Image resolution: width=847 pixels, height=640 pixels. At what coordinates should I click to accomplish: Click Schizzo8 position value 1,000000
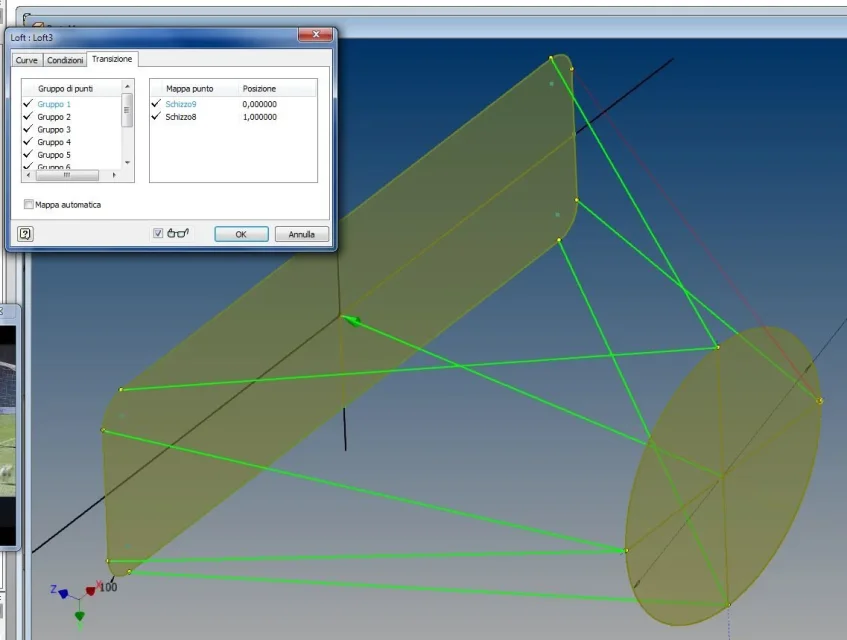click(259, 117)
